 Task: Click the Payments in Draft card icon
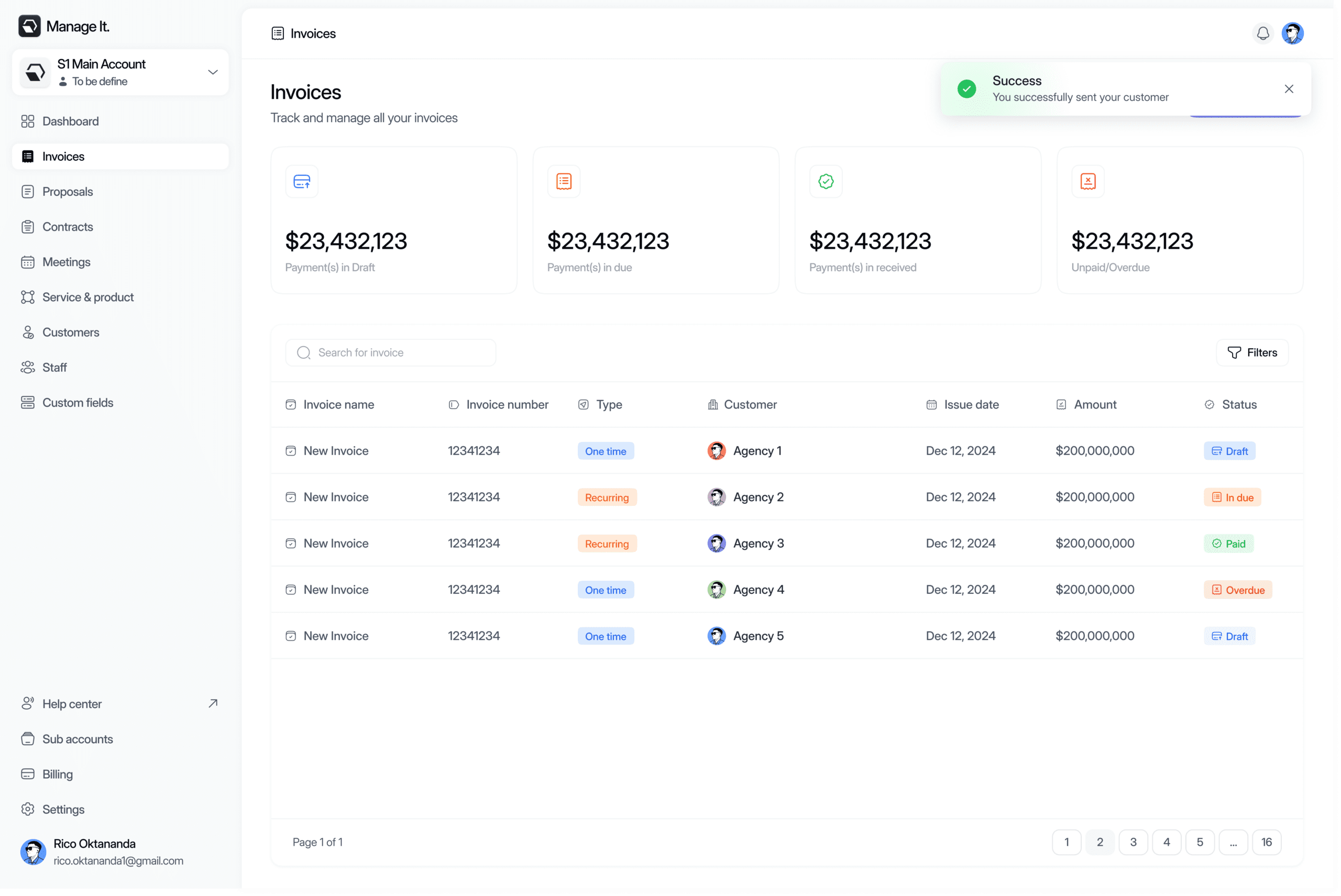tap(302, 182)
